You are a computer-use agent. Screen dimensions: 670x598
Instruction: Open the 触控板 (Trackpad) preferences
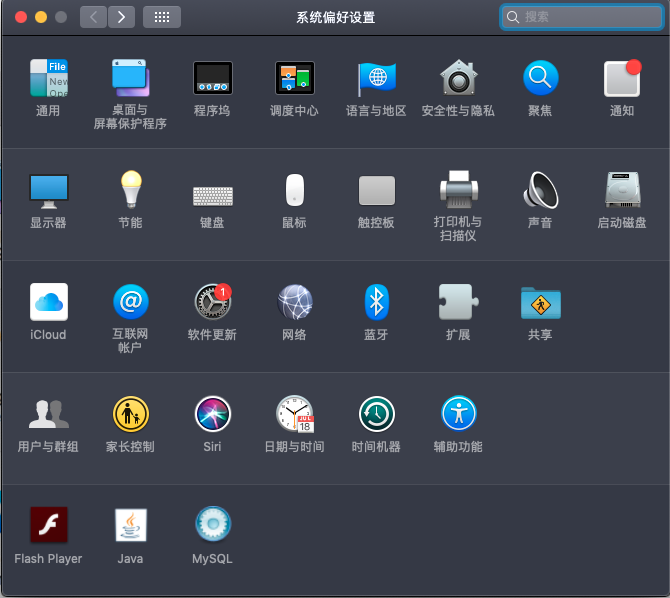(376, 190)
